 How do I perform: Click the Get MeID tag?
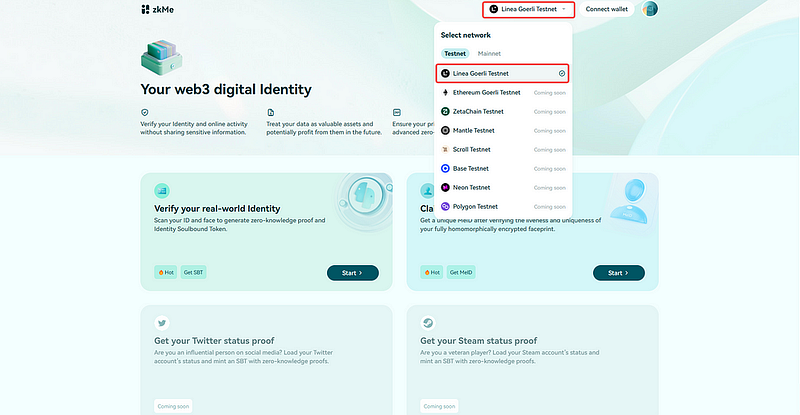[x=461, y=272]
